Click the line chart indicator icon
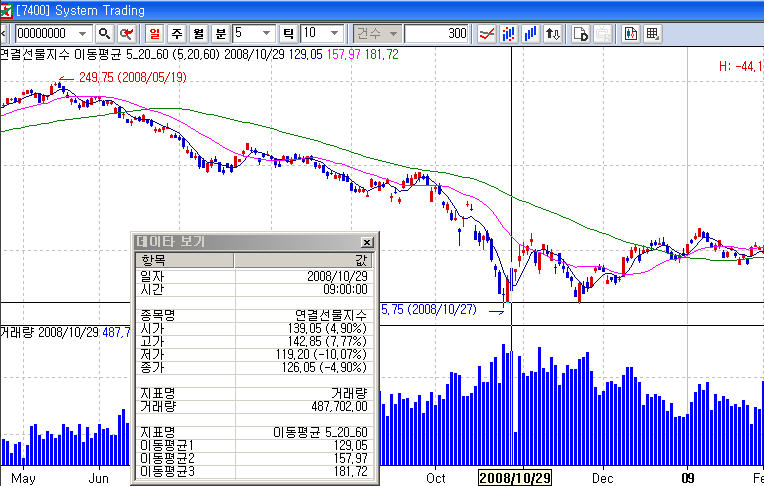The width and height of the screenshot is (764, 486). 487,33
